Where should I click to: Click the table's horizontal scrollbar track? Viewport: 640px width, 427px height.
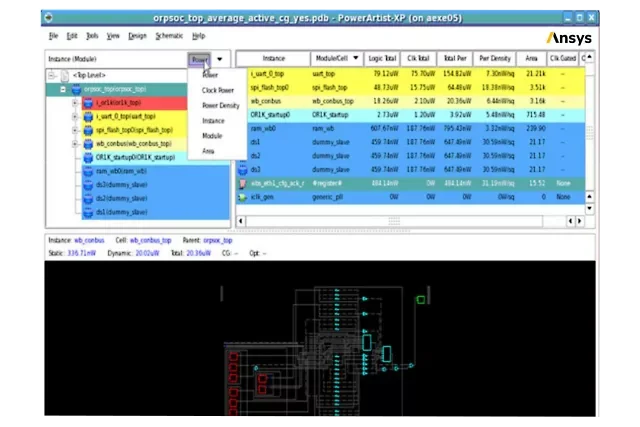click(x=394, y=221)
